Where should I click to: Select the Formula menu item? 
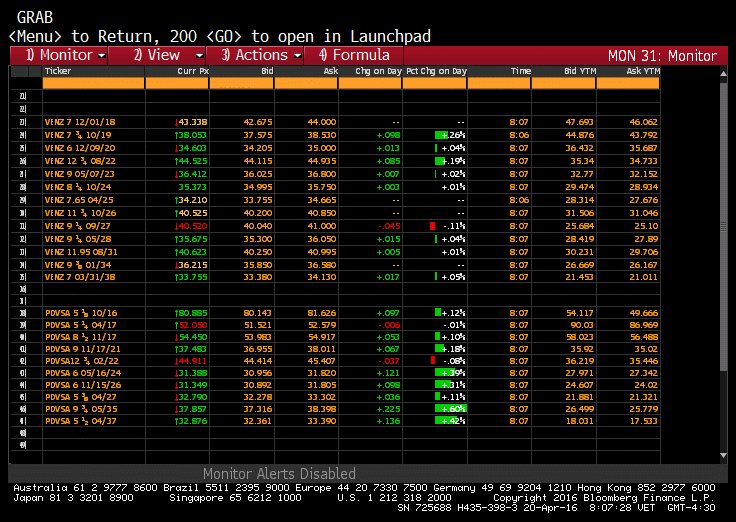click(353, 55)
